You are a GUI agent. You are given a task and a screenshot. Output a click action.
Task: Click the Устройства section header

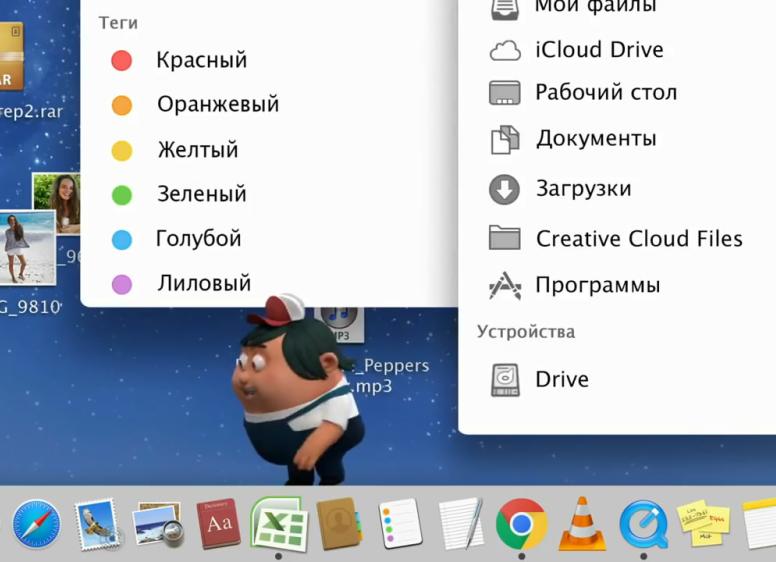[x=526, y=332]
